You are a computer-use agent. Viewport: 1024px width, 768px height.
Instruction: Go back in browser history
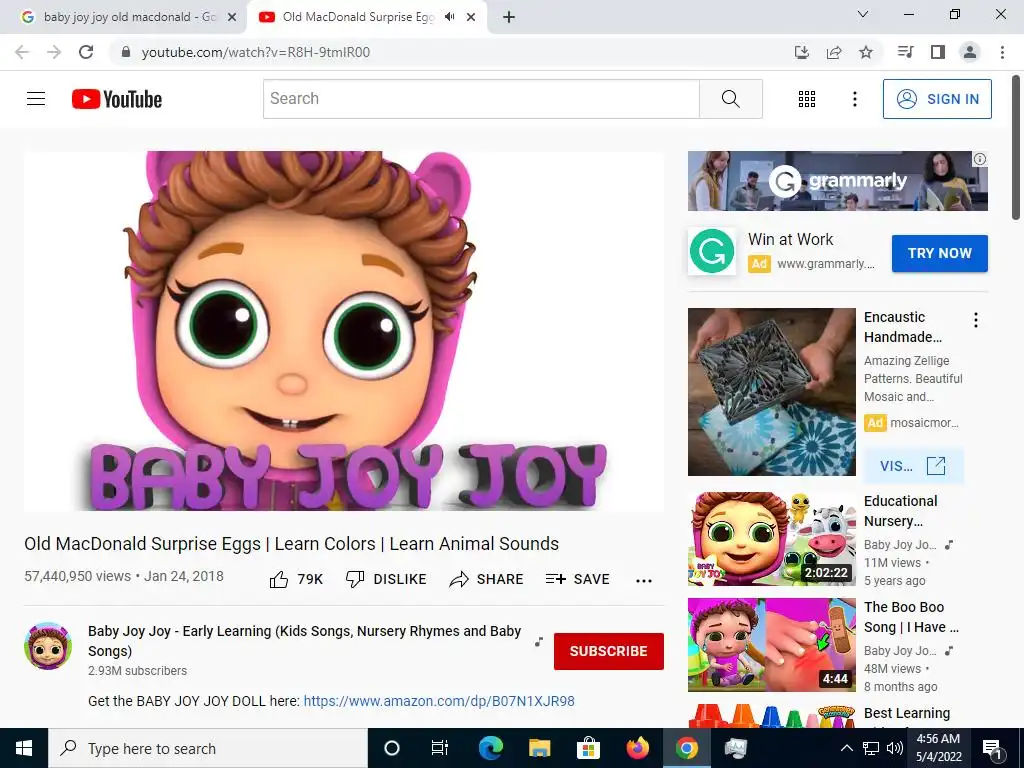pos(22,52)
